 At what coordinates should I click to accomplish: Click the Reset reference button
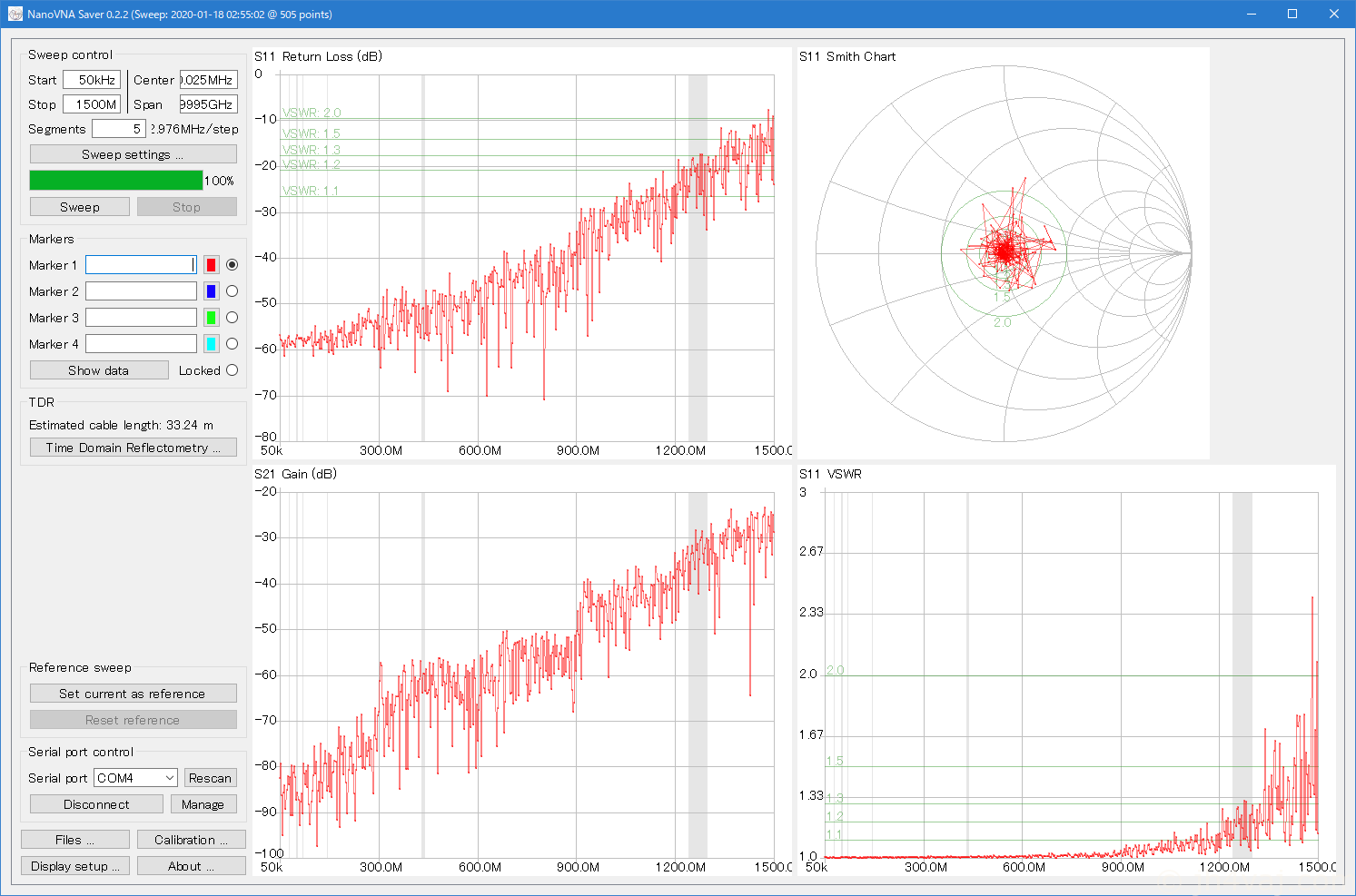134,720
